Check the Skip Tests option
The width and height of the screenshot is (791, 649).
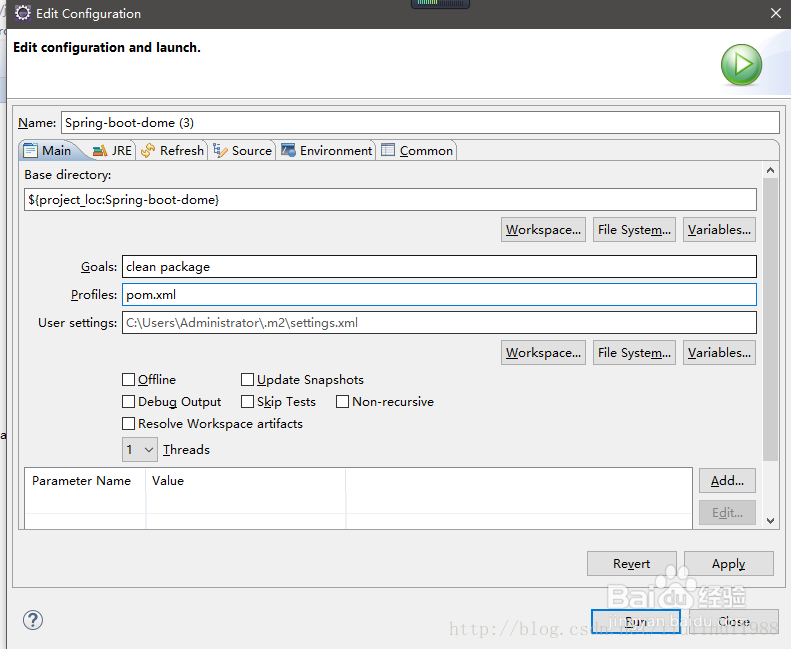[247, 401]
